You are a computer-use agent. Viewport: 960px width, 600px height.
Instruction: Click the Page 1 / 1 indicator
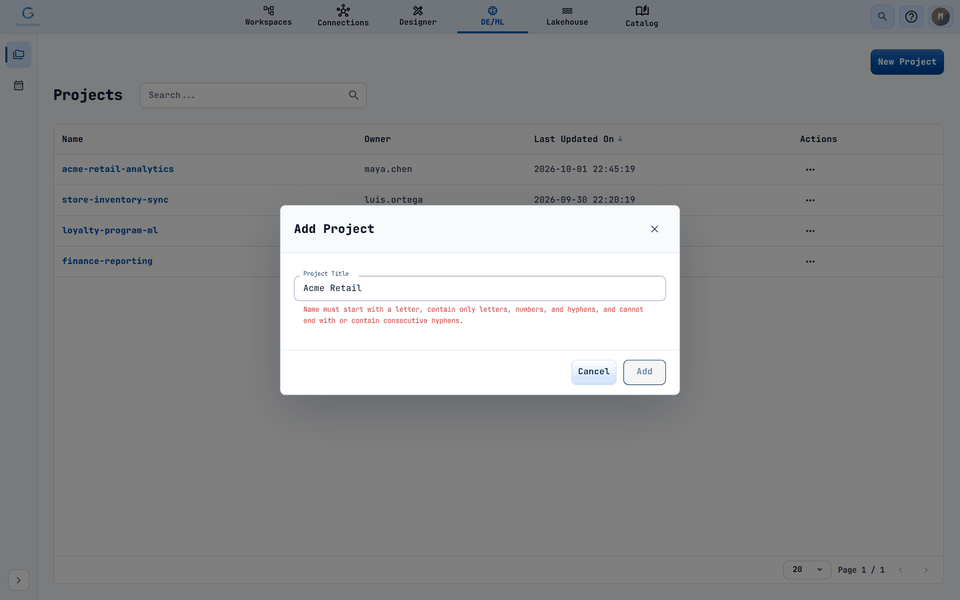tap(861, 570)
